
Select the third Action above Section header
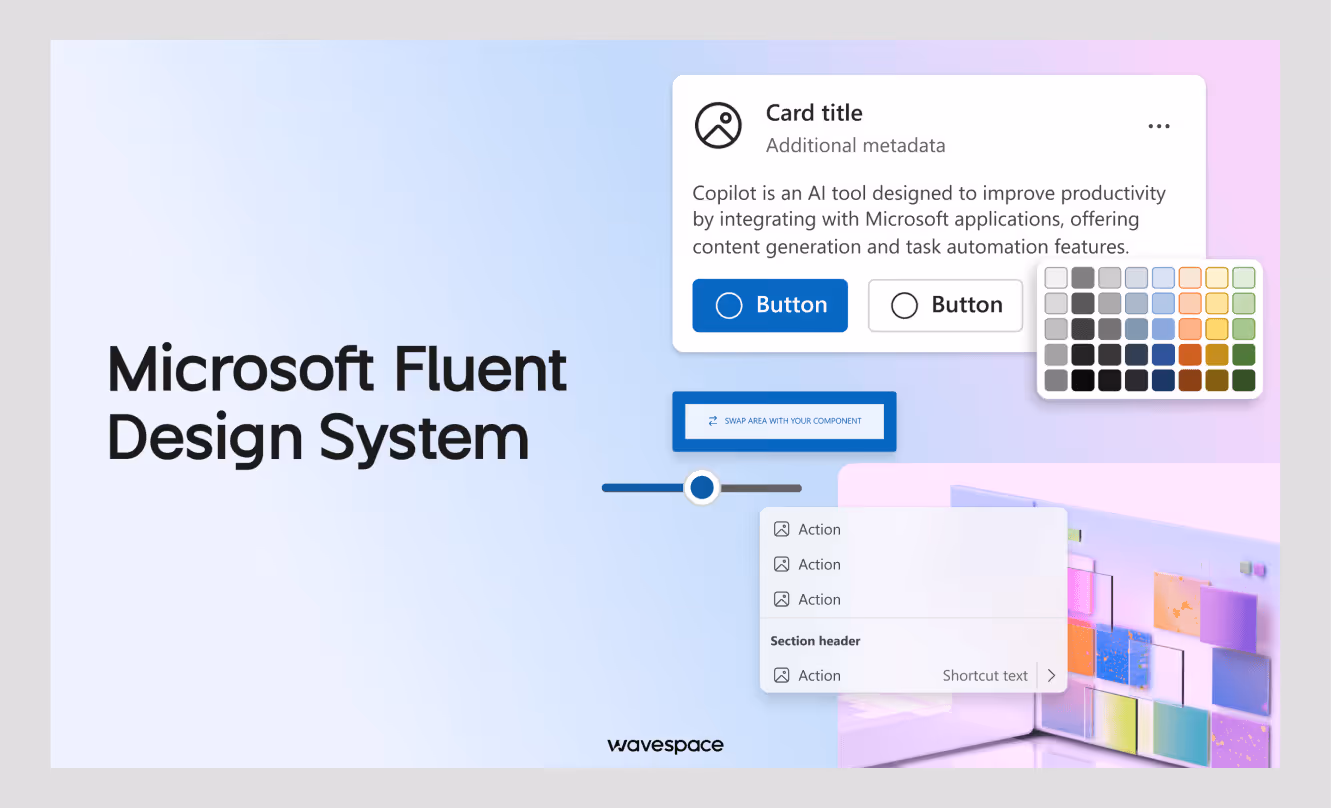(x=913, y=599)
